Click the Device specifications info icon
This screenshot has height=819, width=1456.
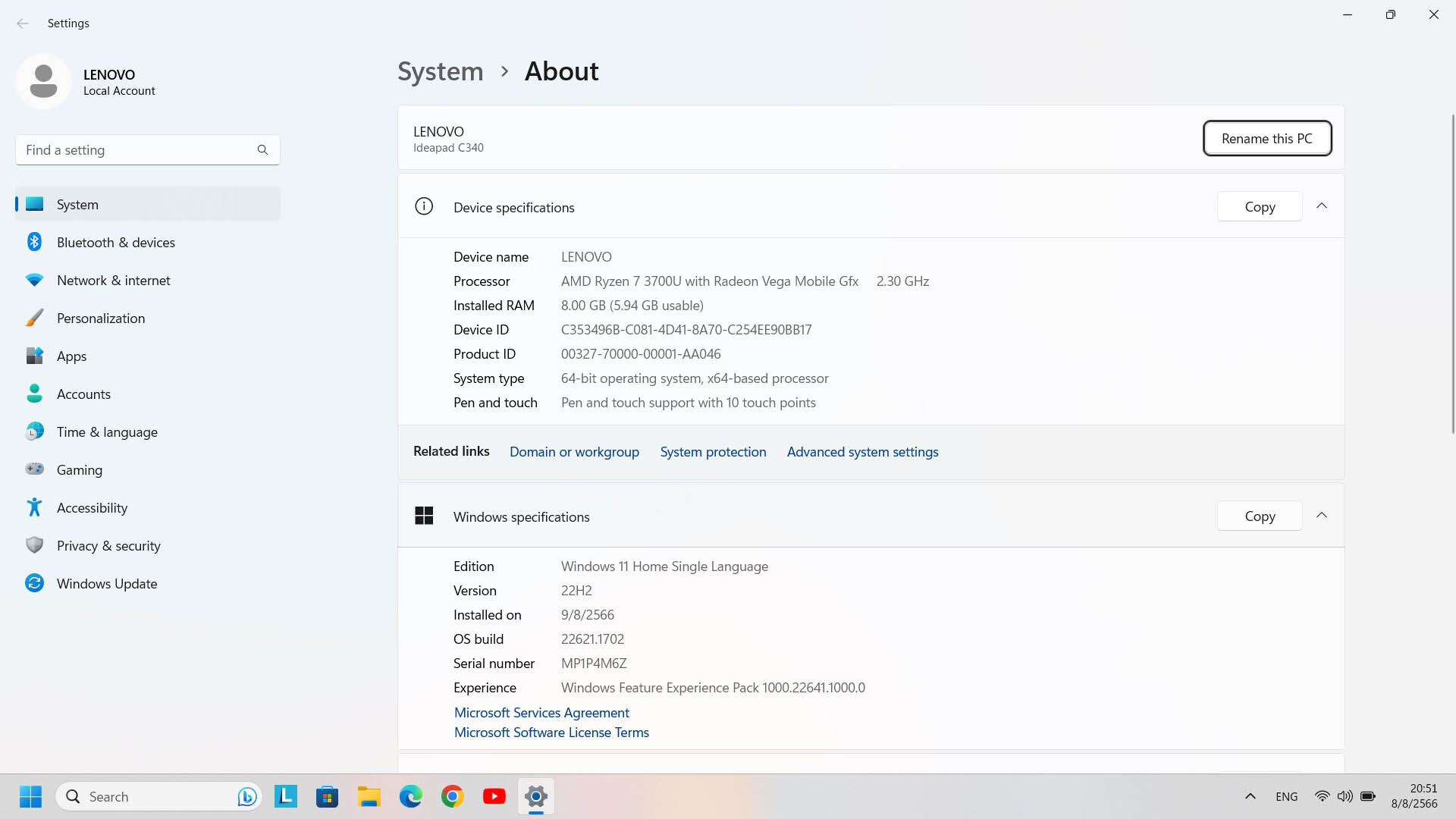coord(424,206)
